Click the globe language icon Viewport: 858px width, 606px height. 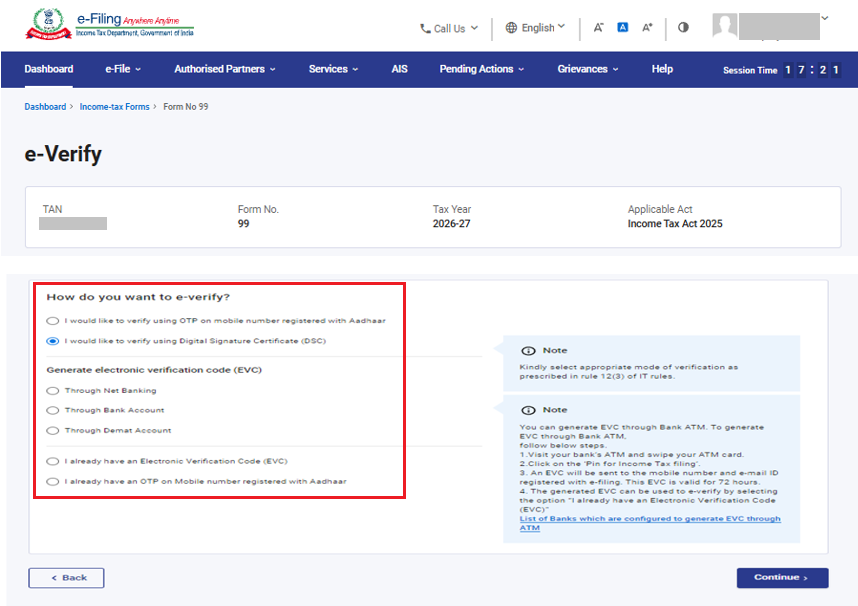[511, 28]
